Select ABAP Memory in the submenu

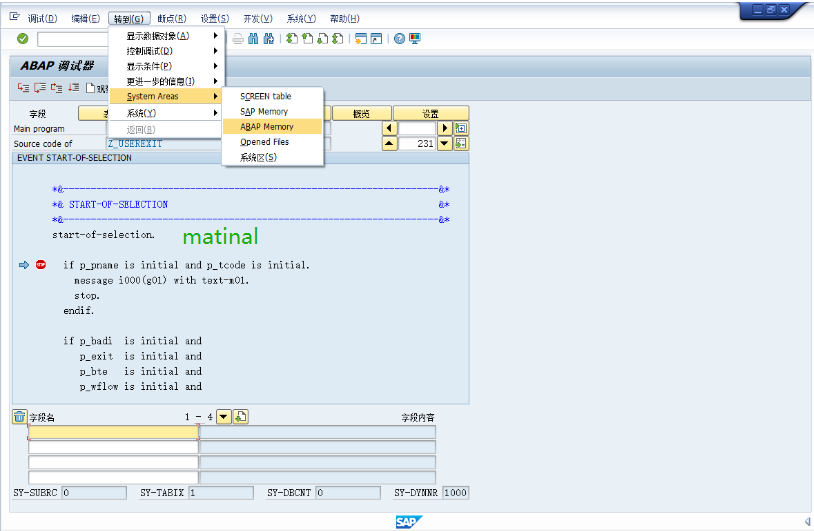click(x=273, y=127)
